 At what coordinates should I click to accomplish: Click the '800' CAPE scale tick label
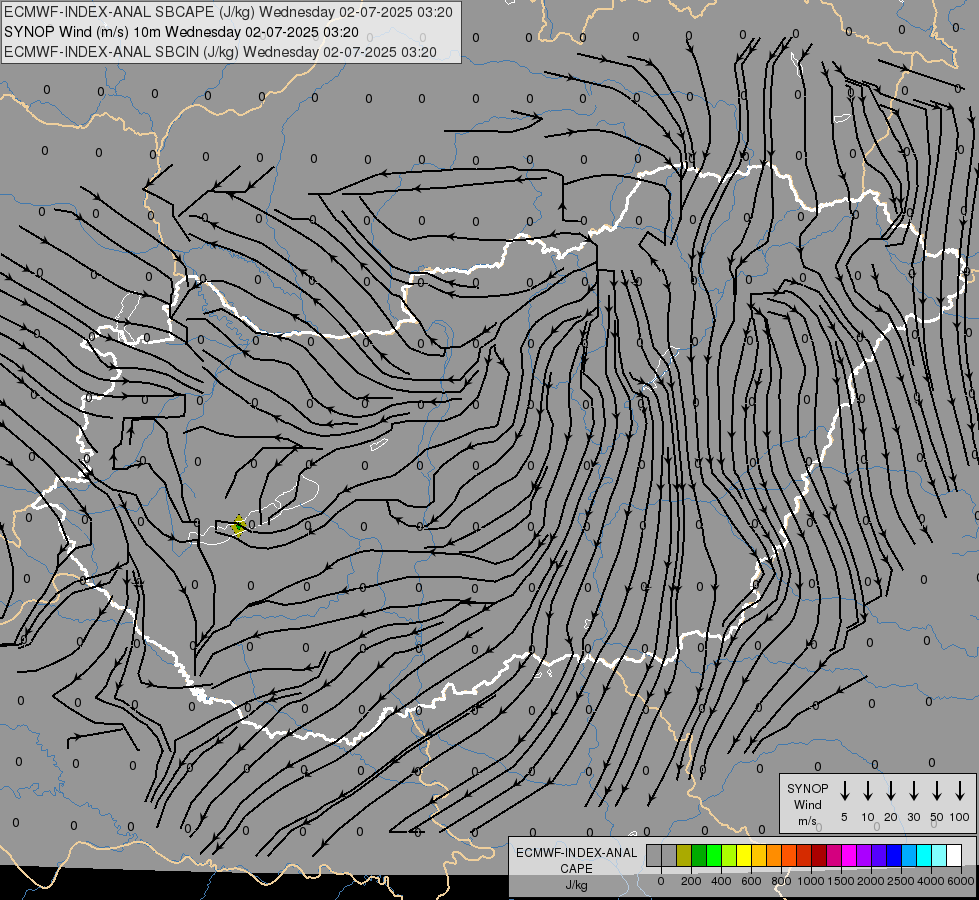[781, 881]
